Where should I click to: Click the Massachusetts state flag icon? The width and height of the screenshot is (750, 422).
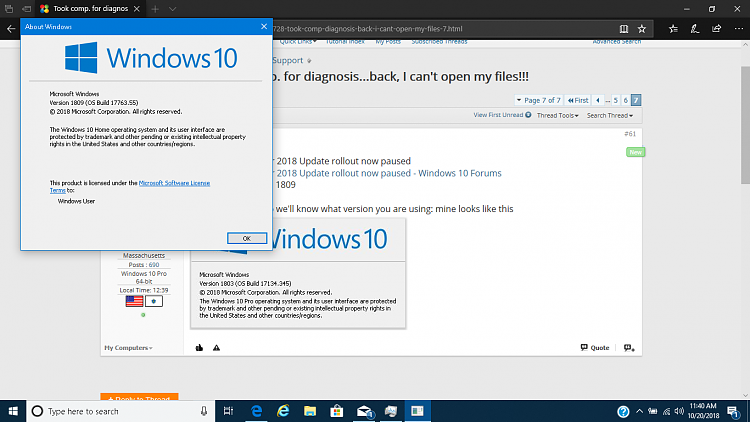(154, 301)
